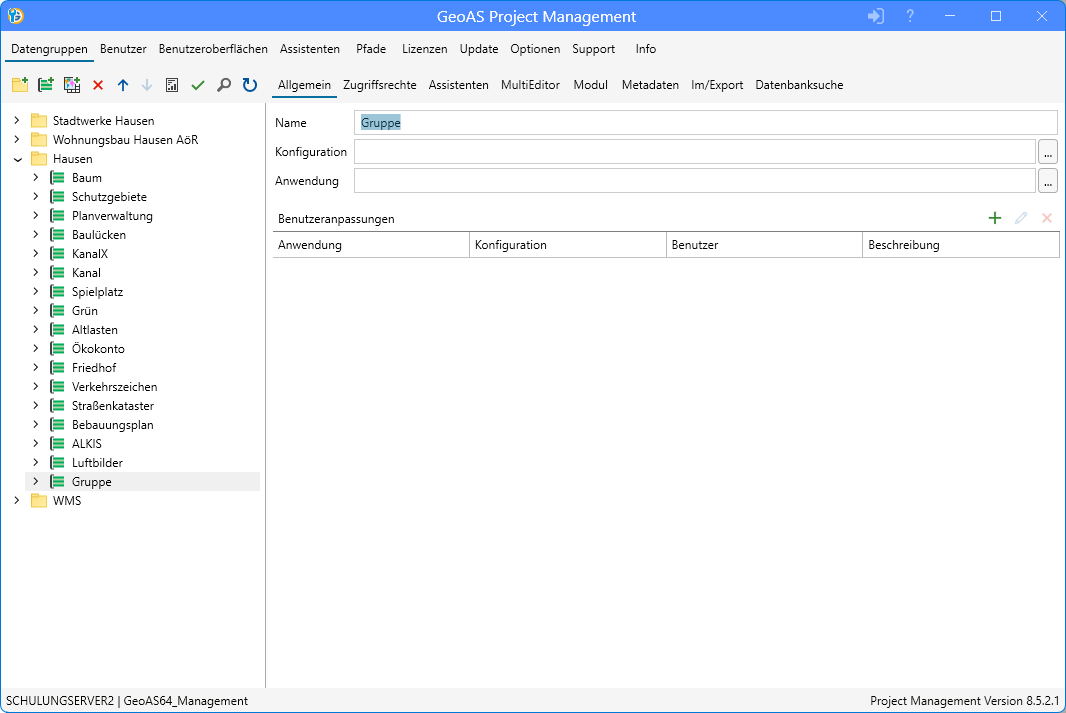1066x713 pixels.
Task: Expand the ALKIS data group
Action: 36,444
